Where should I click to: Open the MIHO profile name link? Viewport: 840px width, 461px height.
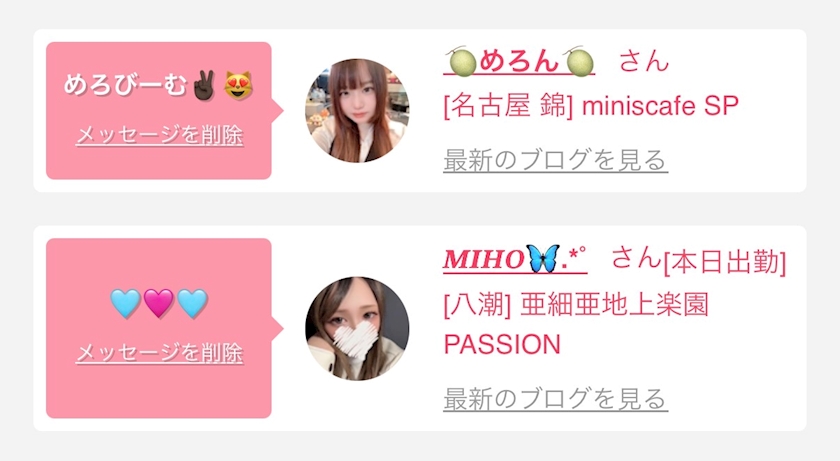click(515, 259)
